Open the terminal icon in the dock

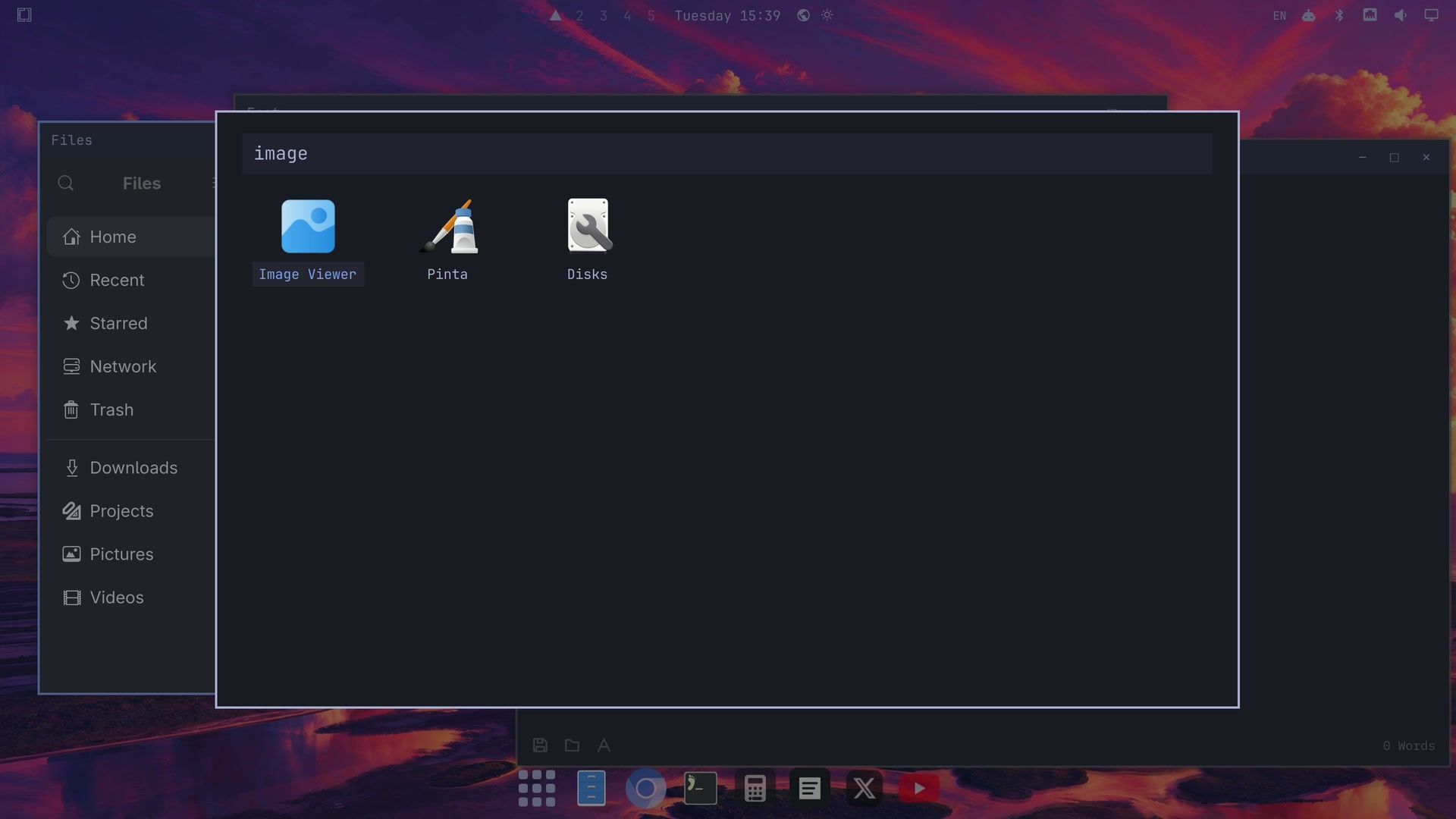[x=701, y=789]
